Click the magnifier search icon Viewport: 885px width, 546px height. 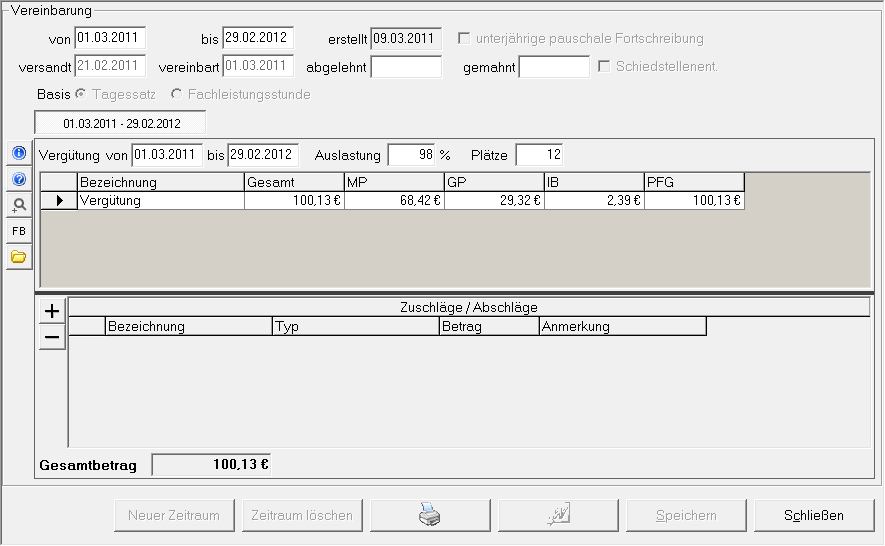(18, 205)
